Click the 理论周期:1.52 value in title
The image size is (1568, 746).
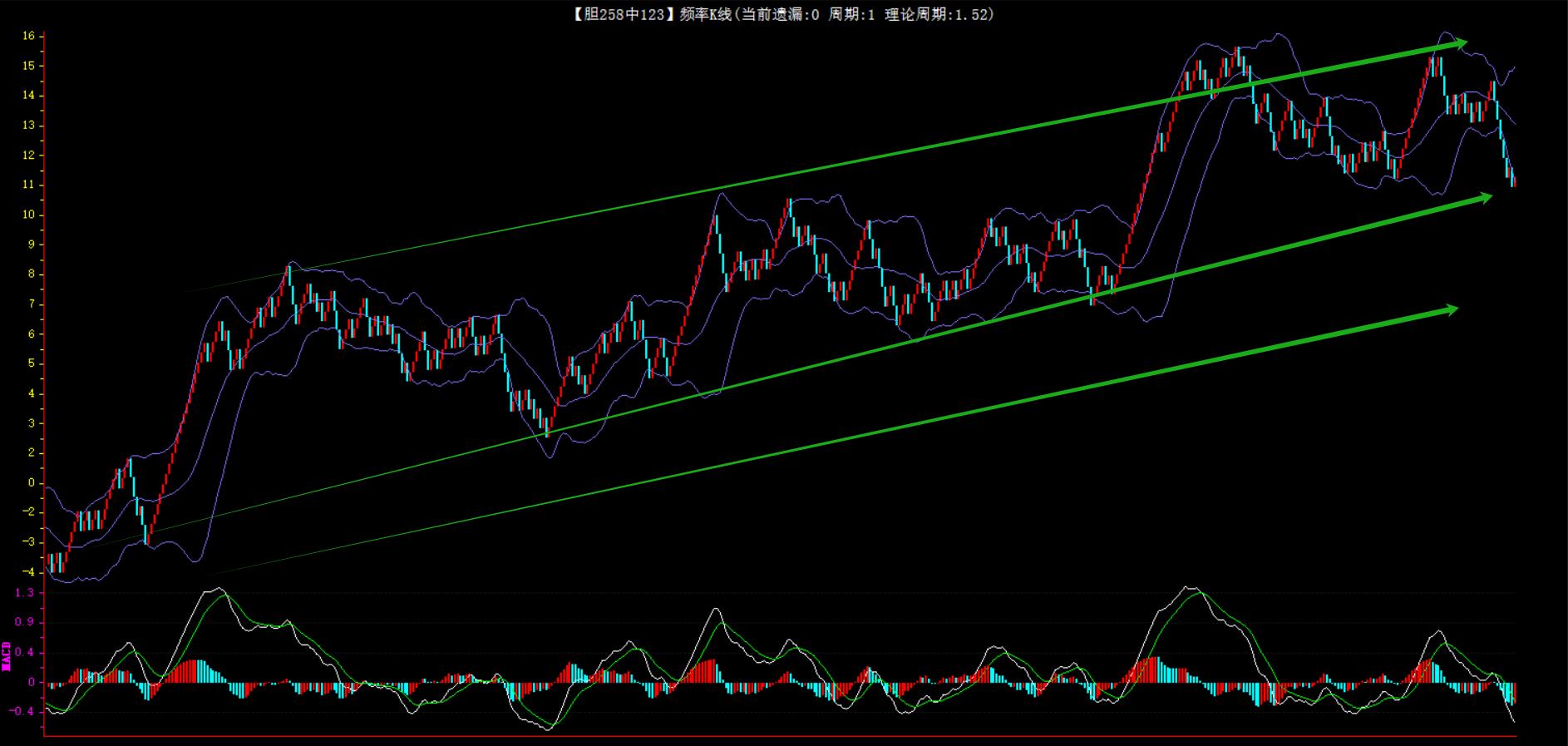(938, 14)
